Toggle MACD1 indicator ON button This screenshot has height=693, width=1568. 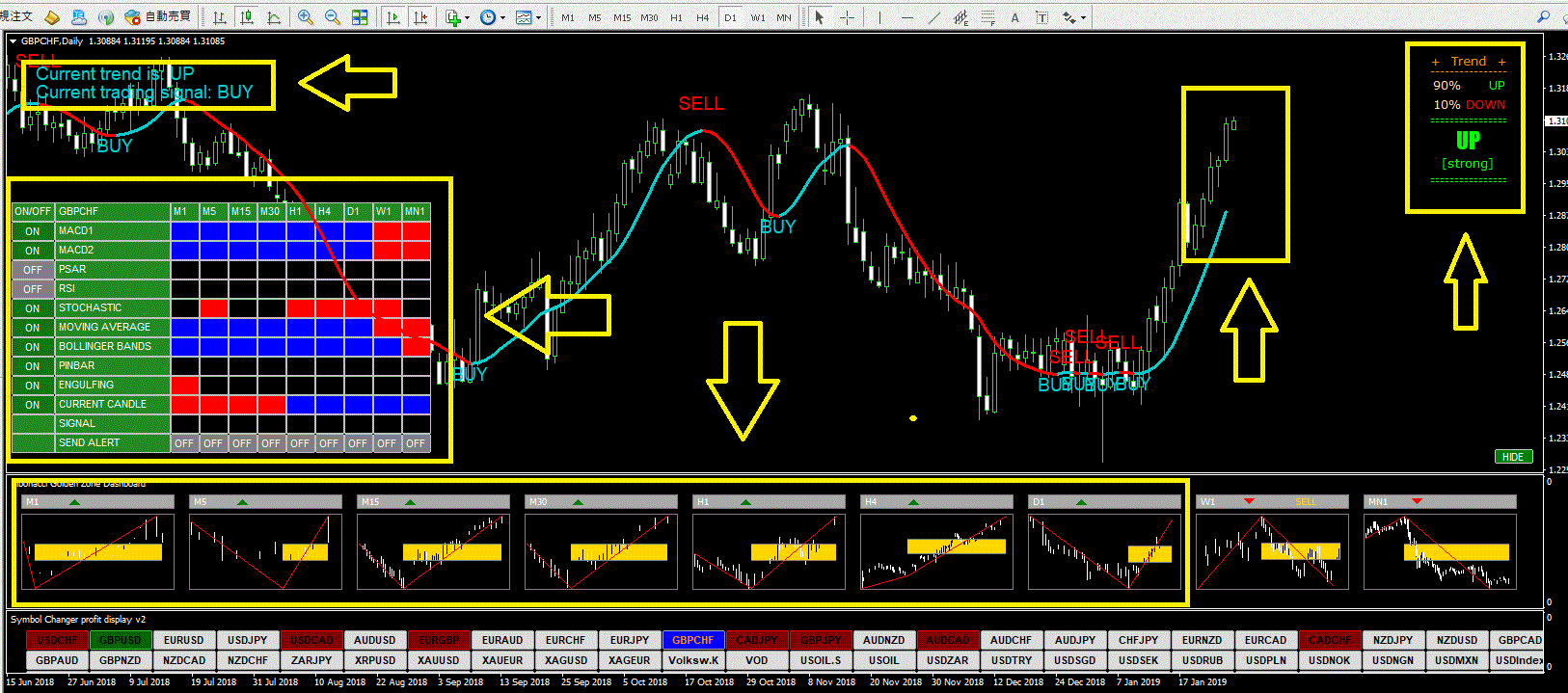(33, 231)
